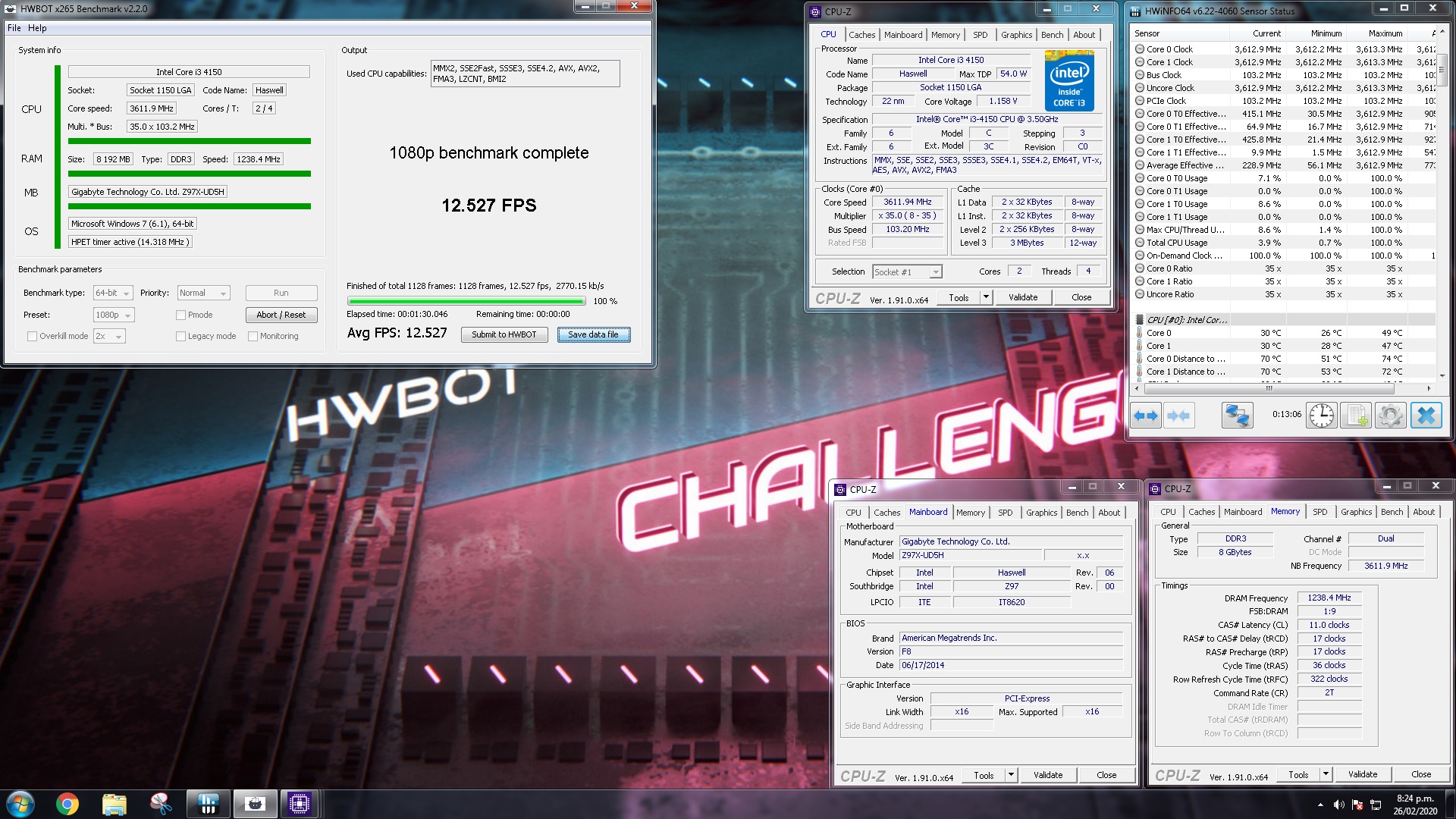Switch to HWBOT x265 taskbar icon
Viewport: 1456px width, 819px height.
click(x=255, y=804)
